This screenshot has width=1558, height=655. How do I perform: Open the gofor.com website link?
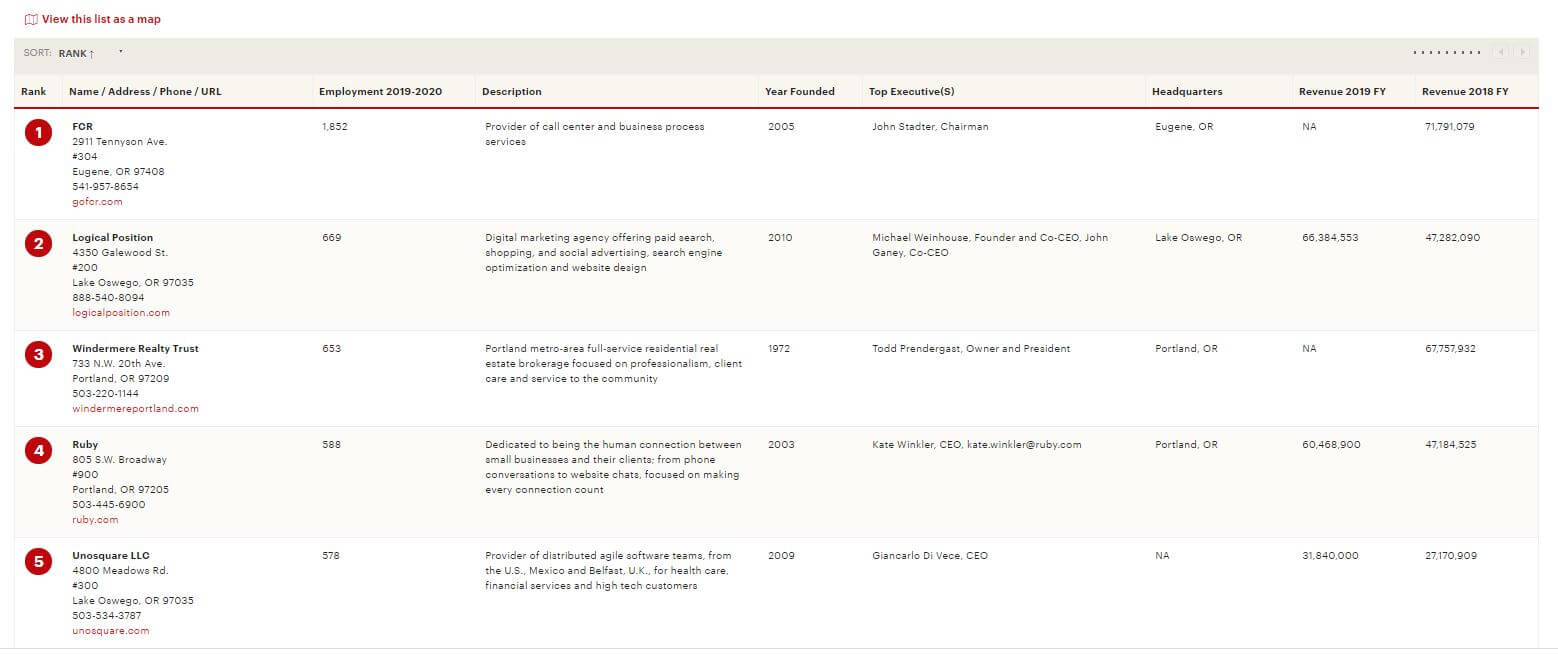[97, 202]
